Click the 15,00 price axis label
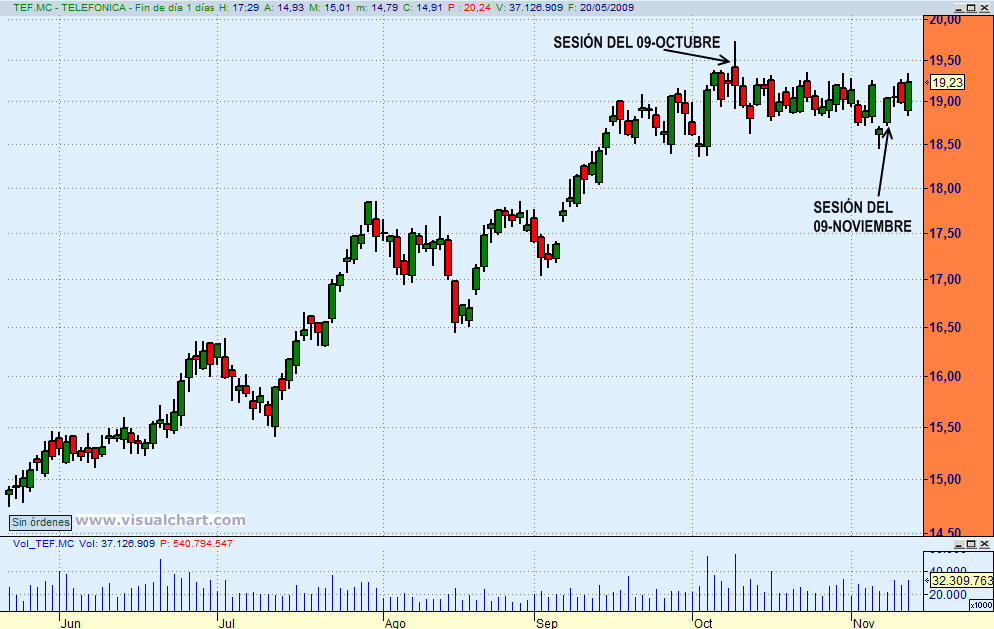Screen dimensions: 994x629 coord(945,479)
